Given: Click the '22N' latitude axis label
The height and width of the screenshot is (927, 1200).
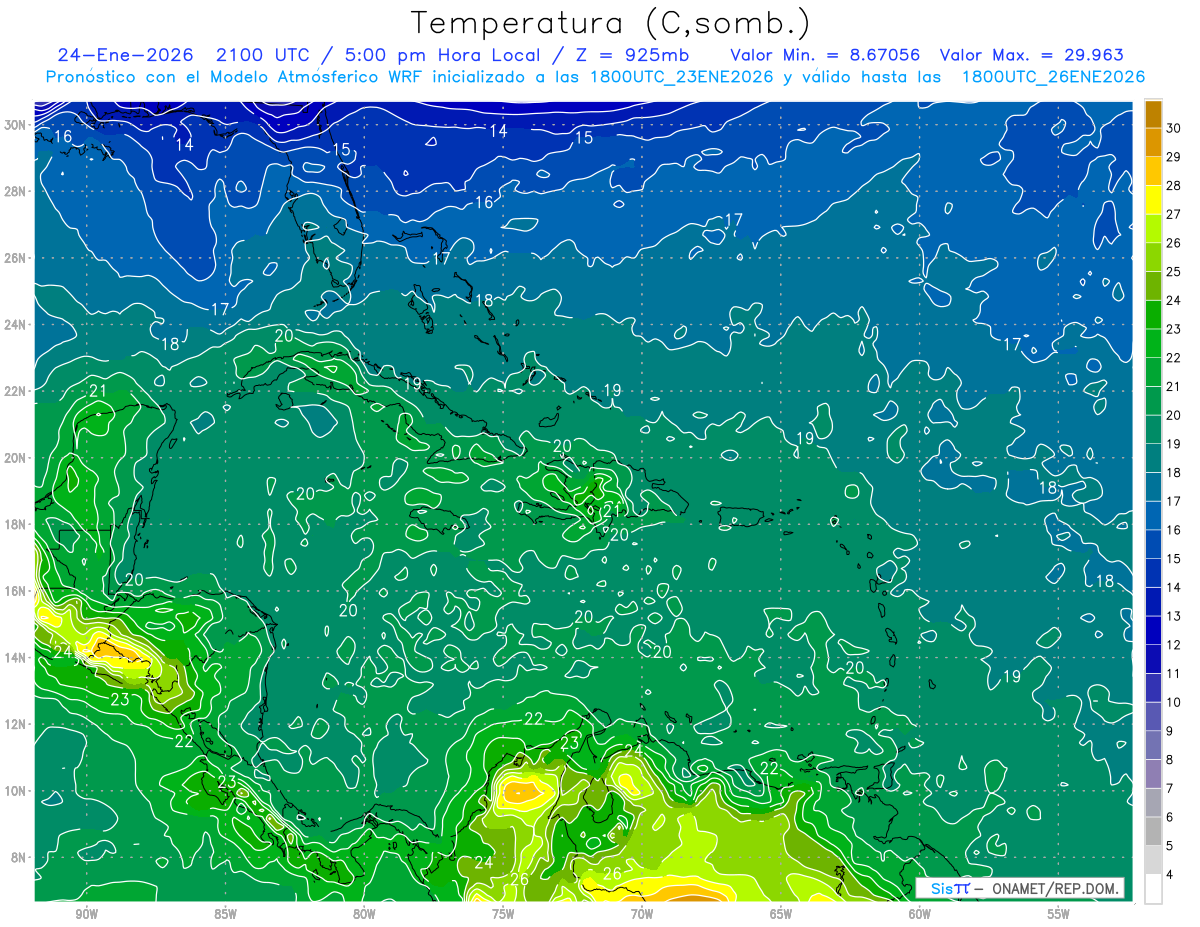Looking at the screenshot, I should pyautogui.click(x=16, y=391).
